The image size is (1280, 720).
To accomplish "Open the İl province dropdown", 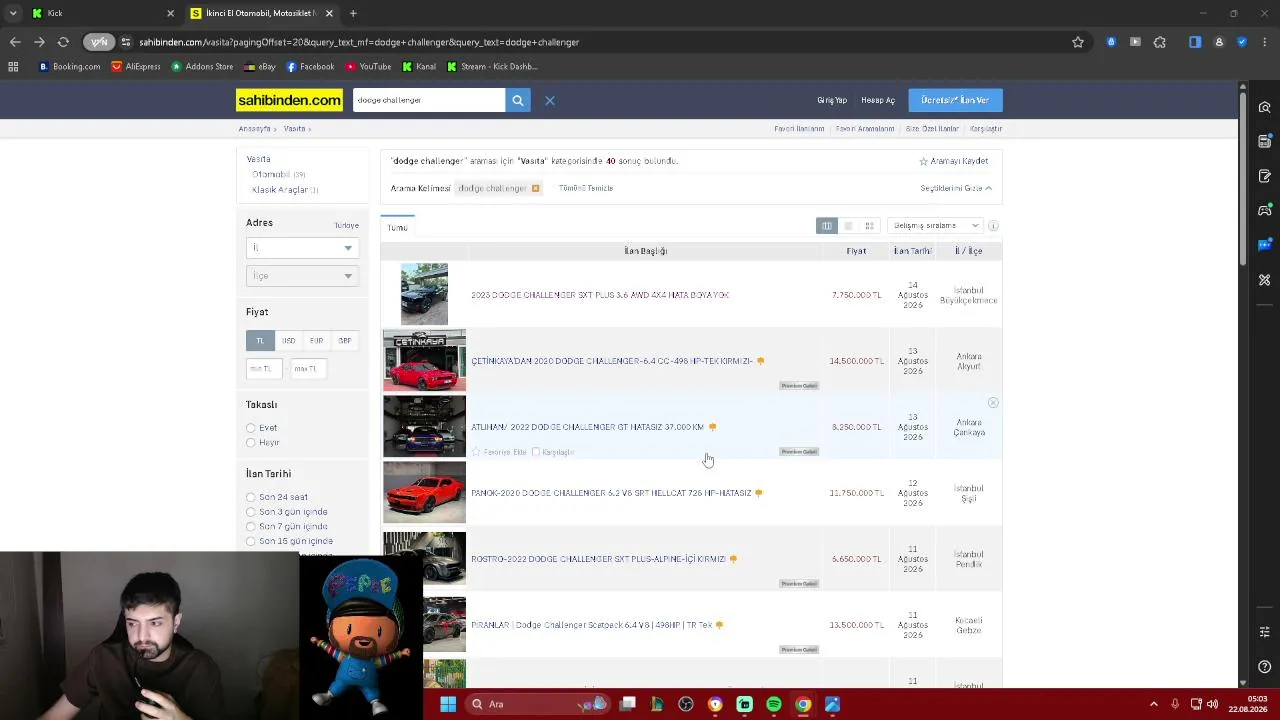I will (302, 248).
